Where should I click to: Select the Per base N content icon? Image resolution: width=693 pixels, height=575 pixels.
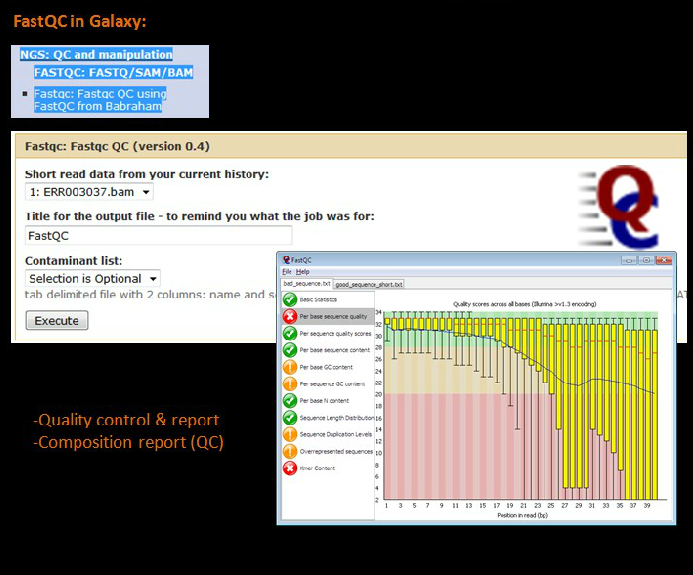click(291, 401)
